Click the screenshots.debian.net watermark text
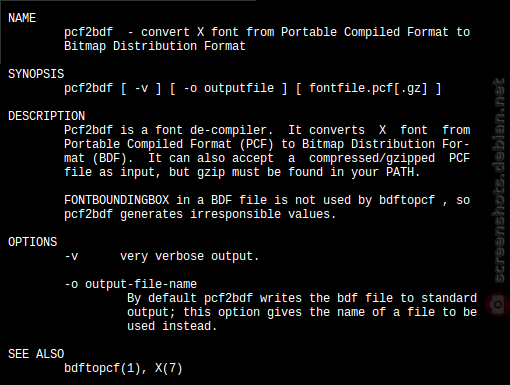This screenshot has height=385, width=510. coord(499,181)
